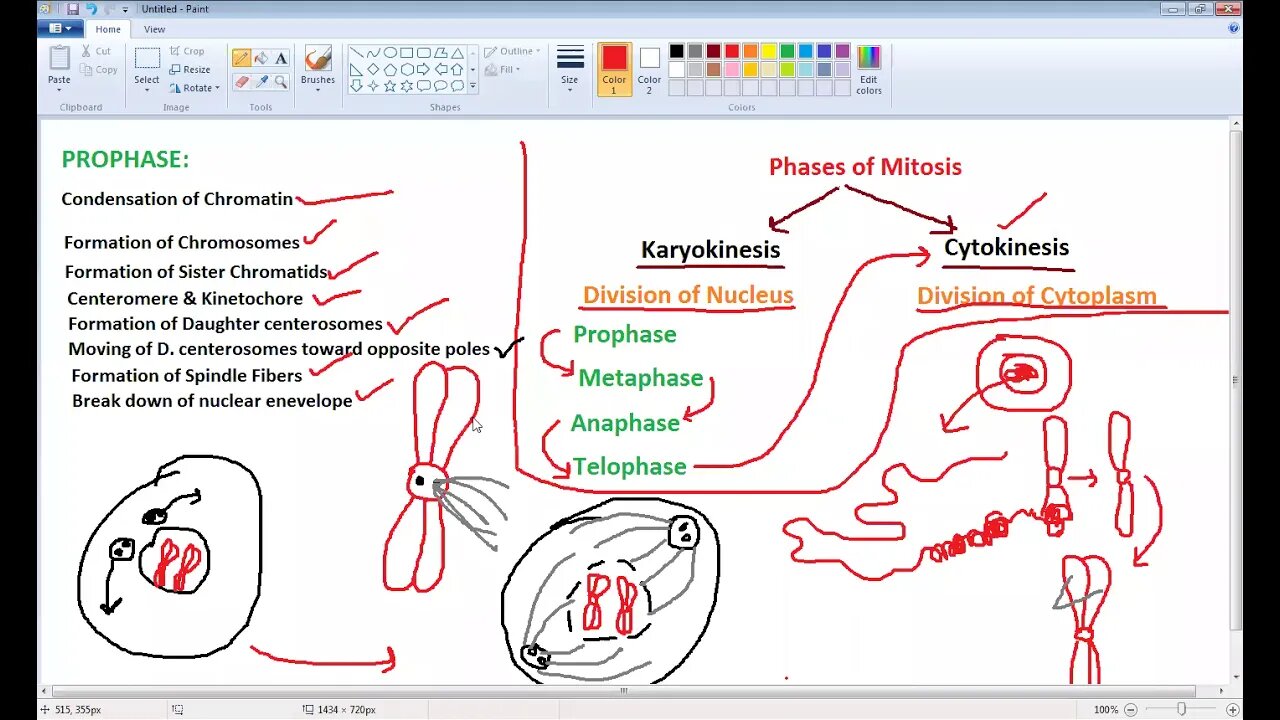The height and width of the screenshot is (720, 1280).
Task: Switch to the Home ribbon tab
Action: [x=108, y=29]
